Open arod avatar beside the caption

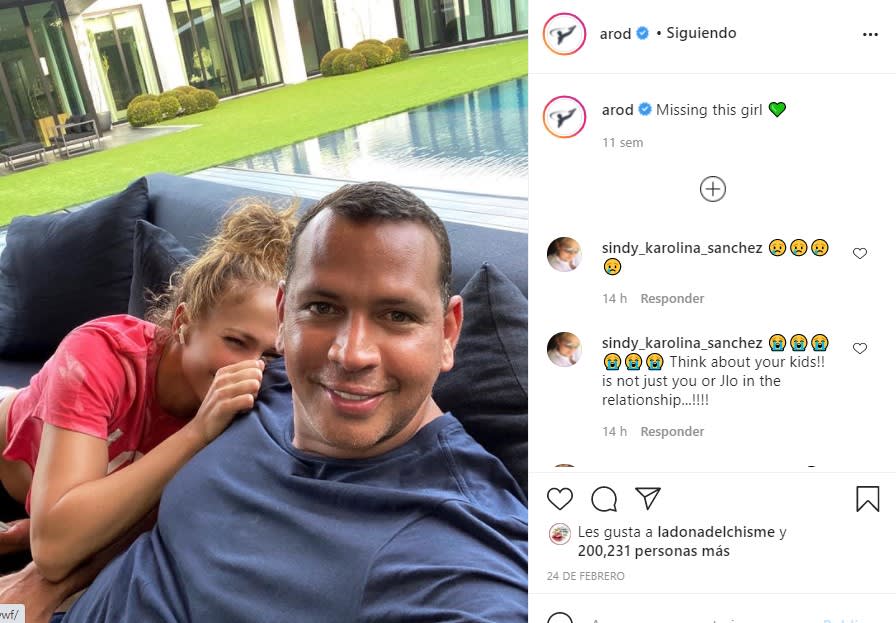pyautogui.click(x=564, y=117)
